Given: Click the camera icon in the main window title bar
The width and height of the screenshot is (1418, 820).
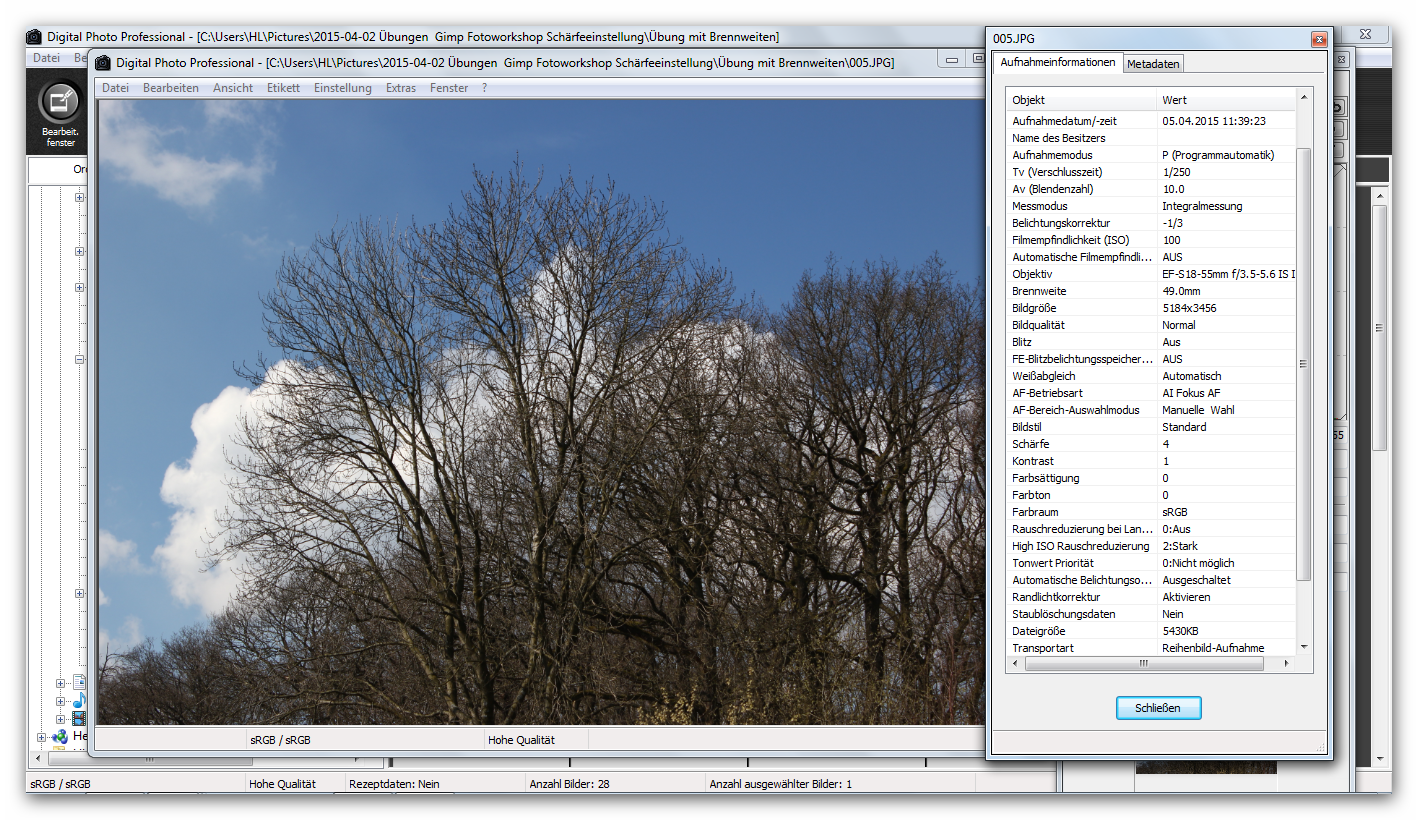Looking at the screenshot, I should (34, 37).
